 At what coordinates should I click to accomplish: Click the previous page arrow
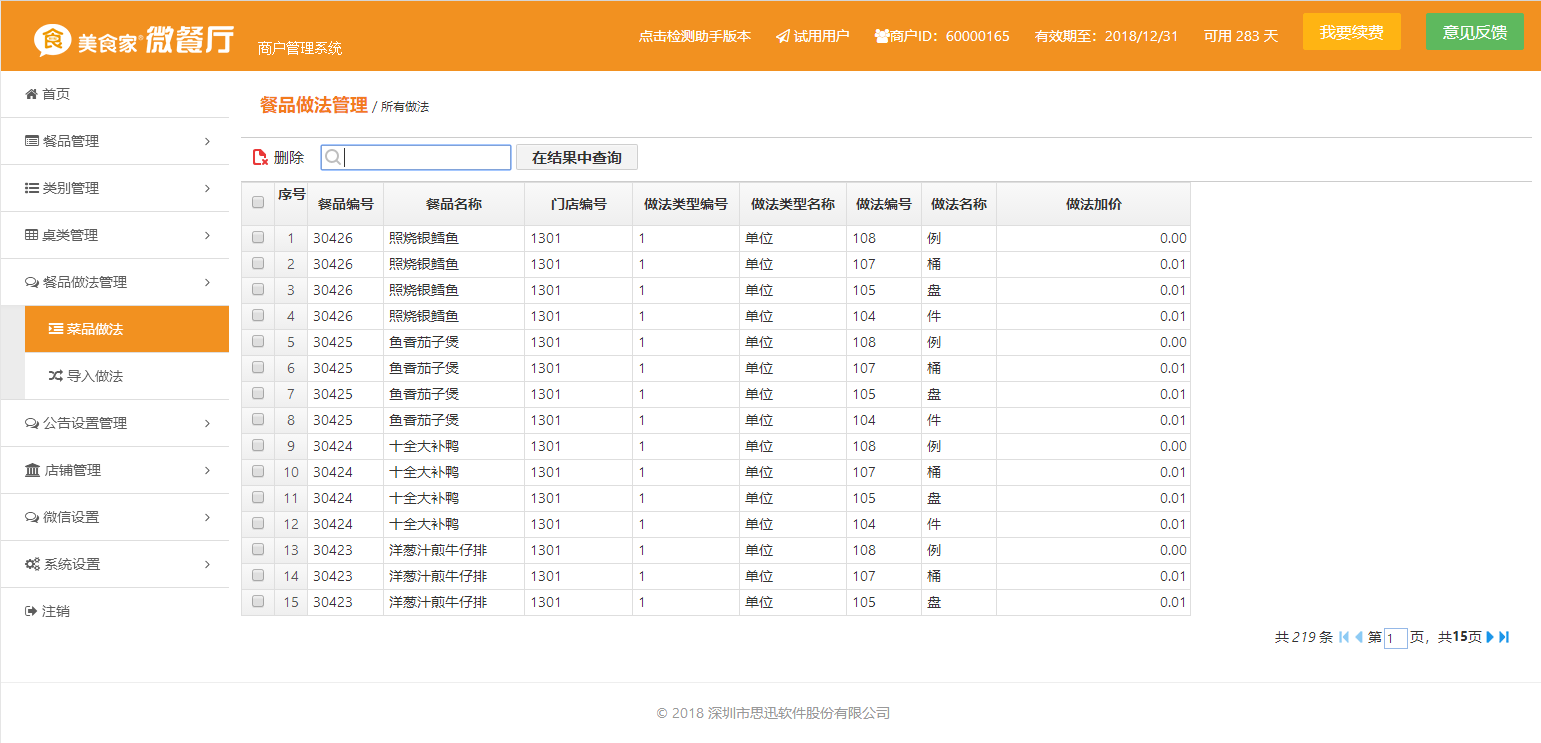pyautogui.click(x=1359, y=637)
